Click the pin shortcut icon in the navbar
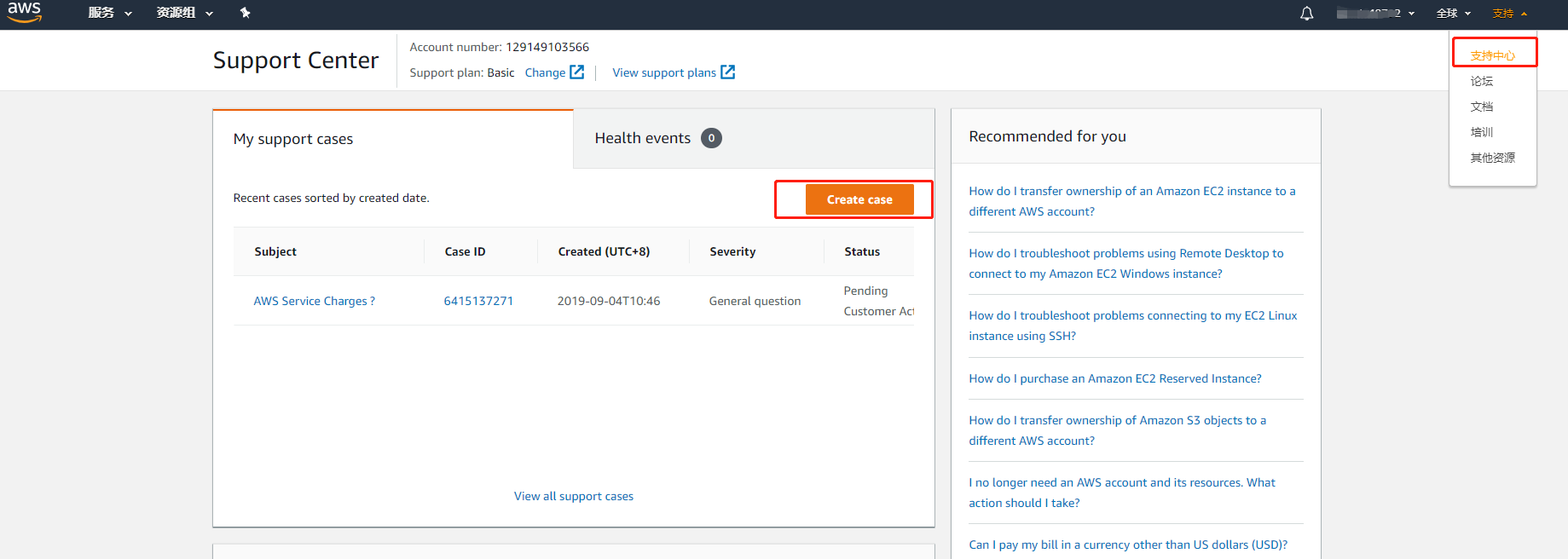The image size is (1568, 559). point(246,13)
